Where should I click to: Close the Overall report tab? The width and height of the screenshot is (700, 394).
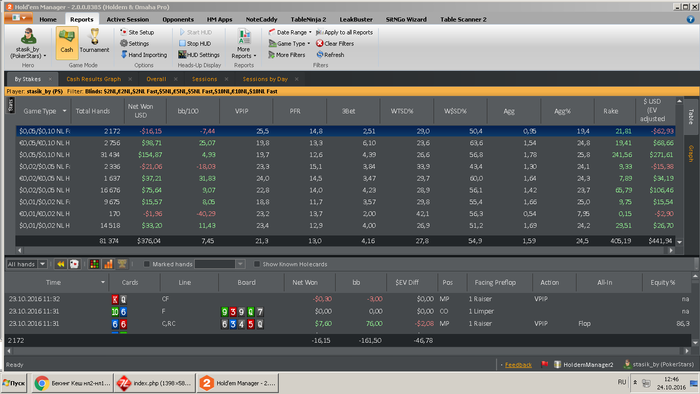(175, 79)
